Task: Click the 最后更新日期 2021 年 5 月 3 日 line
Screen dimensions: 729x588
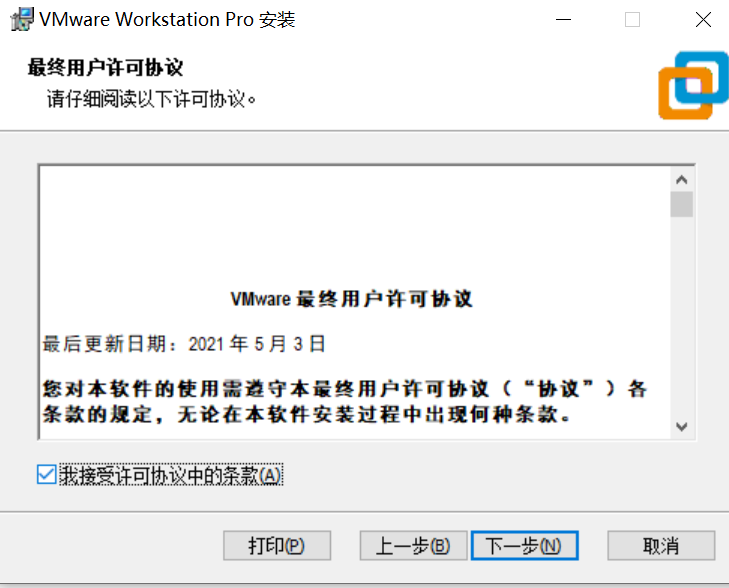Action: [184, 344]
